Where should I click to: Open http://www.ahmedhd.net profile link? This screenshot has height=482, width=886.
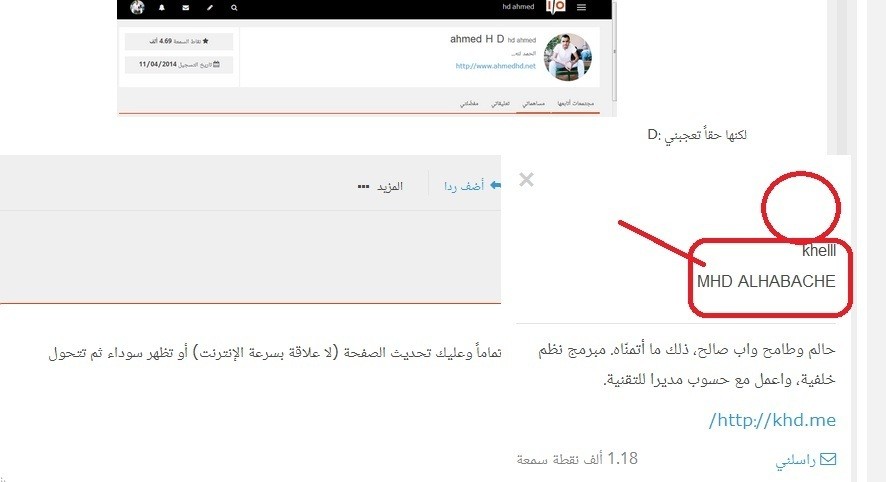click(496, 66)
